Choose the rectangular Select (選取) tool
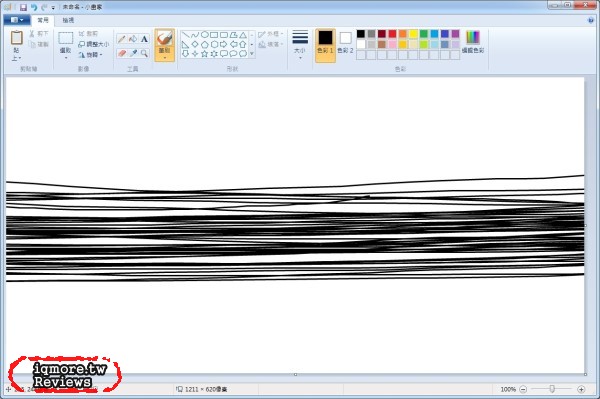The image size is (600, 399). pos(65,37)
